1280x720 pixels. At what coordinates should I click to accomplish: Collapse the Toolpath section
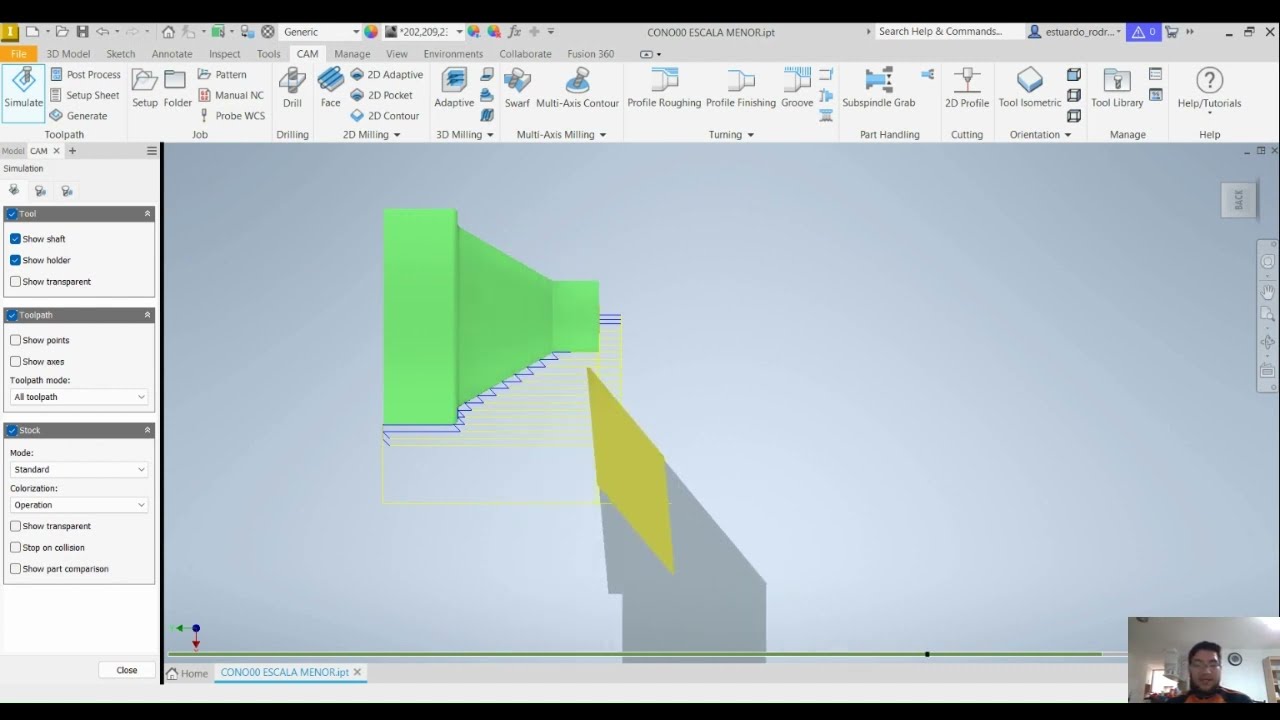(147, 315)
